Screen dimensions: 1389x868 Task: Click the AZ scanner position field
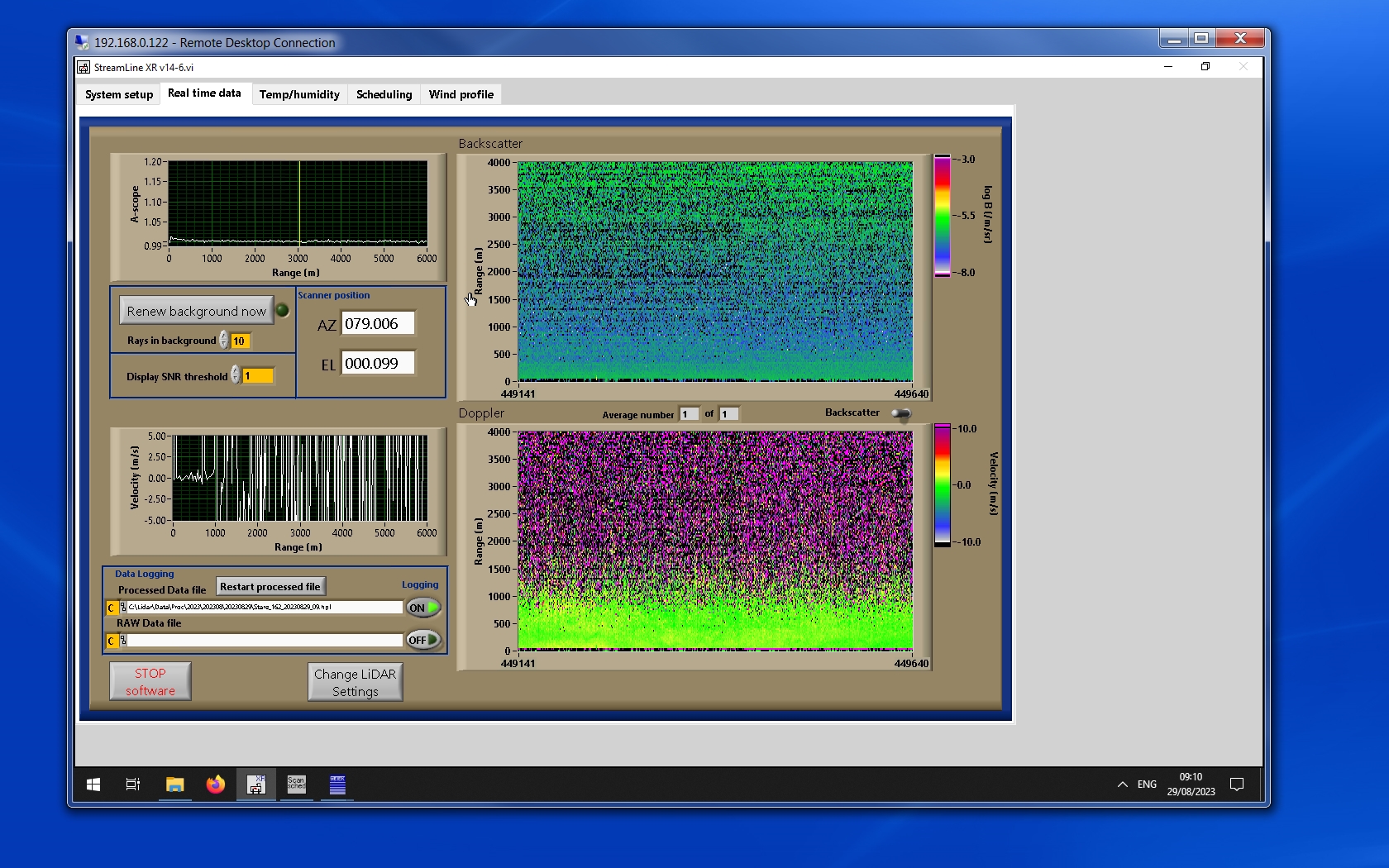(x=378, y=324)
